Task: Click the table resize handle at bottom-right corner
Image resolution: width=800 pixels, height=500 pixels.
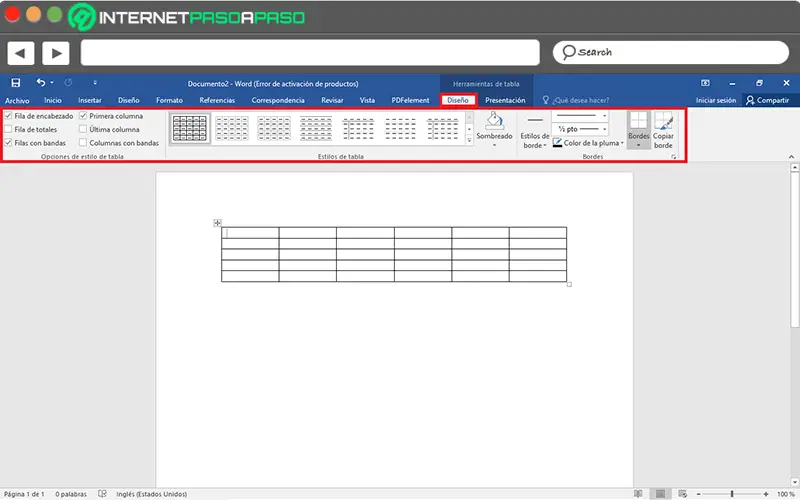Action: pyautogui.click(x=569, y=285)
